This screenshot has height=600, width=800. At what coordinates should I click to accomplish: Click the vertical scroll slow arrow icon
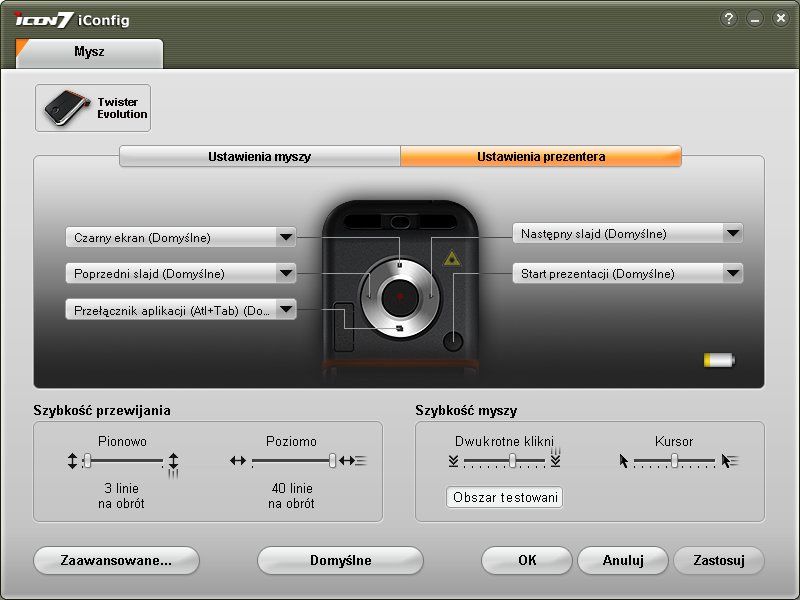click(72, 461)
